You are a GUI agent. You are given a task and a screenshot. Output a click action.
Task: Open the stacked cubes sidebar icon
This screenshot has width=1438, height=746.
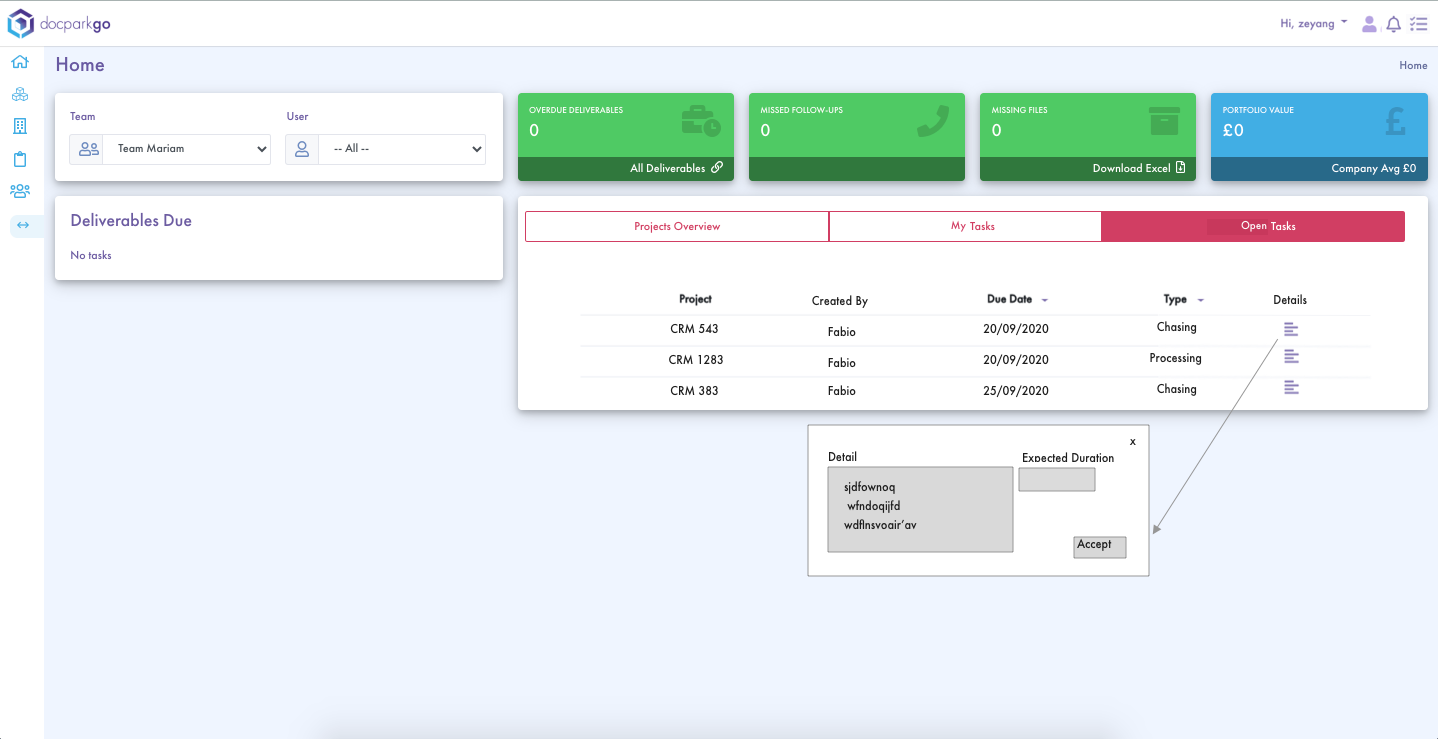click(x=20, y=95)
